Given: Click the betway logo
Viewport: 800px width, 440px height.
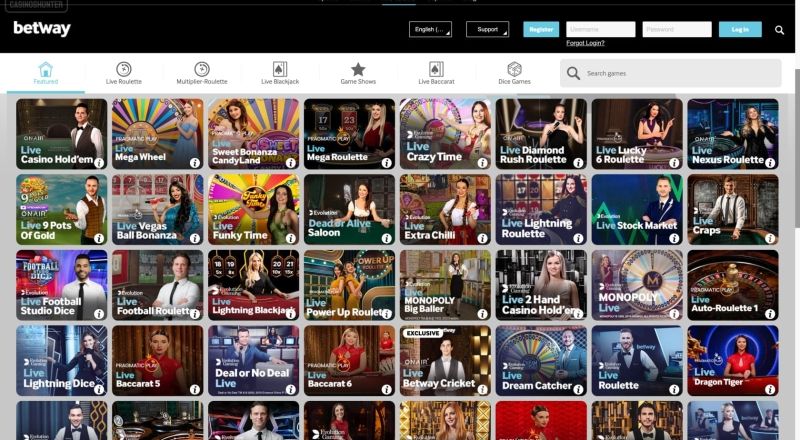Looking at the screenshot, I should click(x=42, y=29).
